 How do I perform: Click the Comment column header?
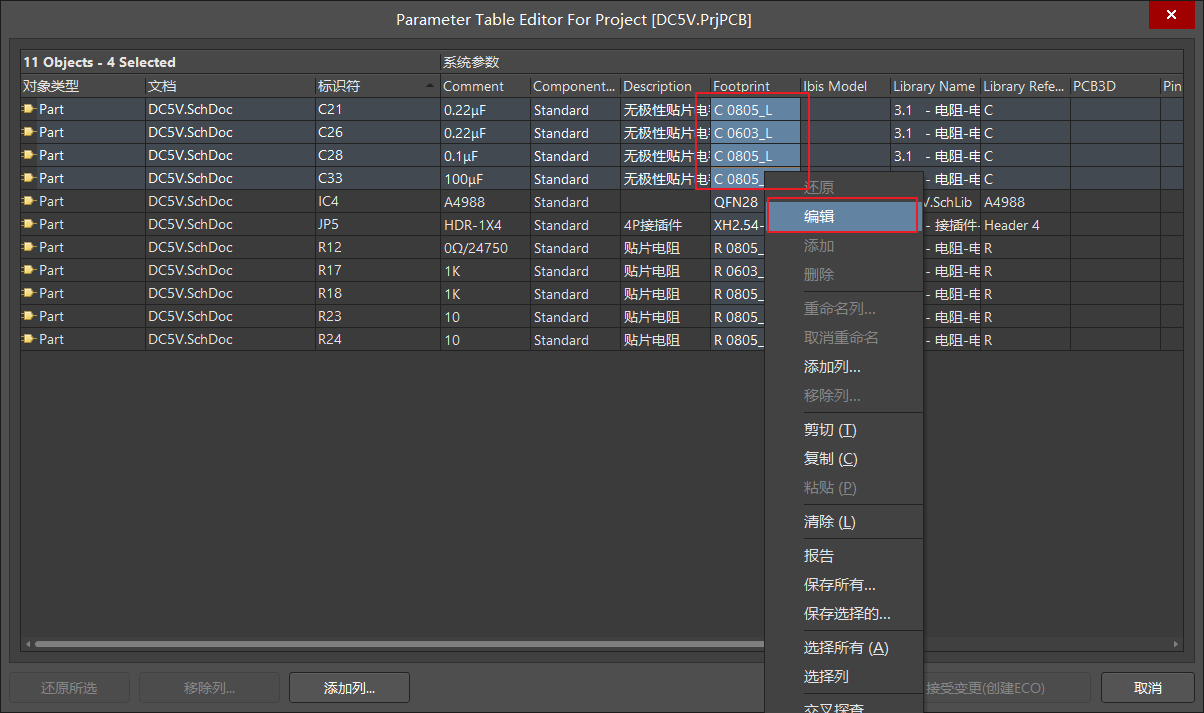tap(485, 86)
